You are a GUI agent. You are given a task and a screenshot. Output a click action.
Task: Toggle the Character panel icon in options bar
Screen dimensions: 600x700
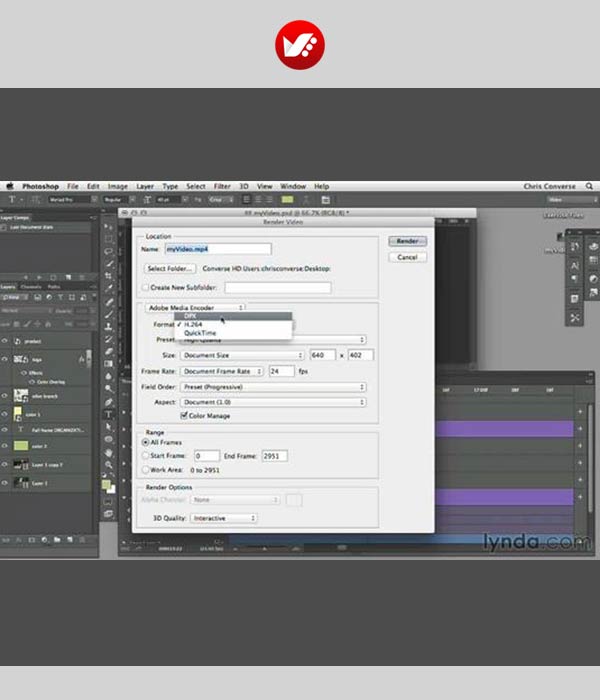pyautogui.click(x=325, y=200)
